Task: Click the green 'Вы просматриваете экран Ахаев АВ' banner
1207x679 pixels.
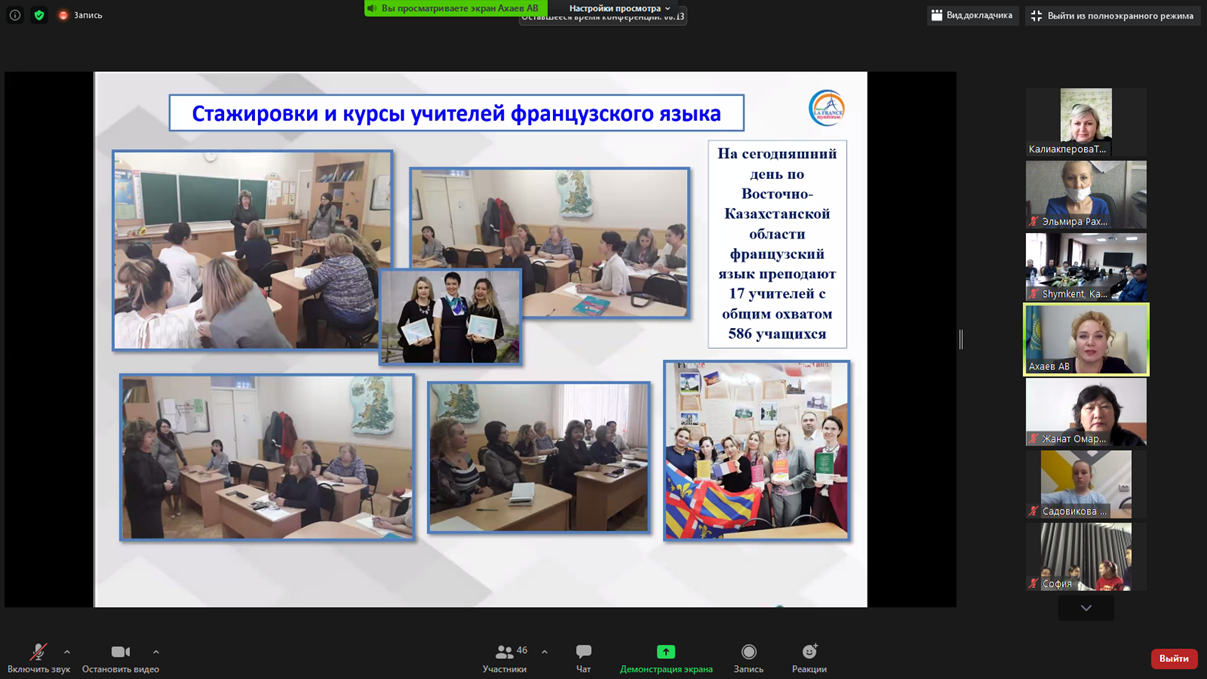Action: click(455, 8)
